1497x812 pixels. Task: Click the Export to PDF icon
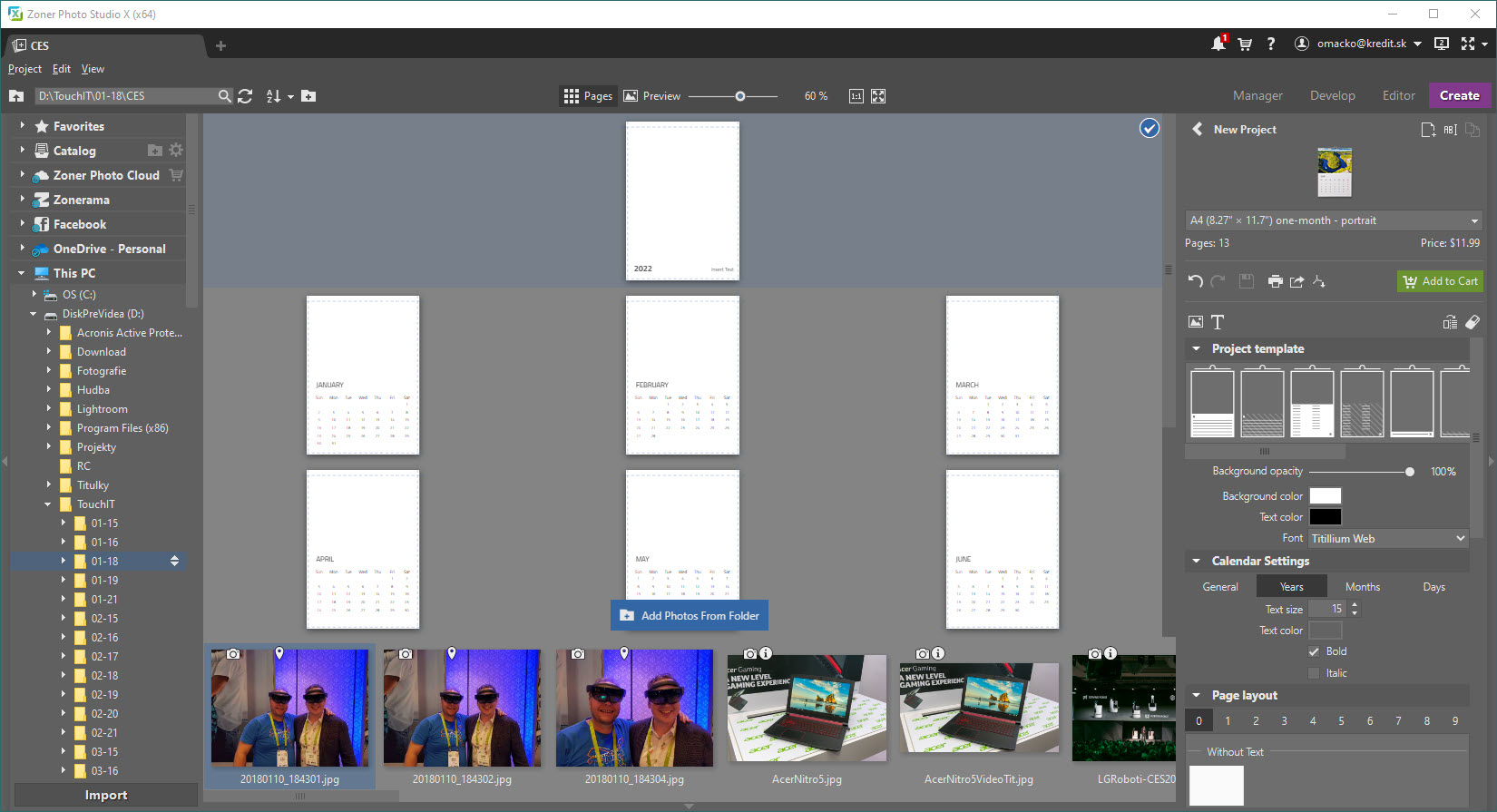click(x=1318, y=281)
